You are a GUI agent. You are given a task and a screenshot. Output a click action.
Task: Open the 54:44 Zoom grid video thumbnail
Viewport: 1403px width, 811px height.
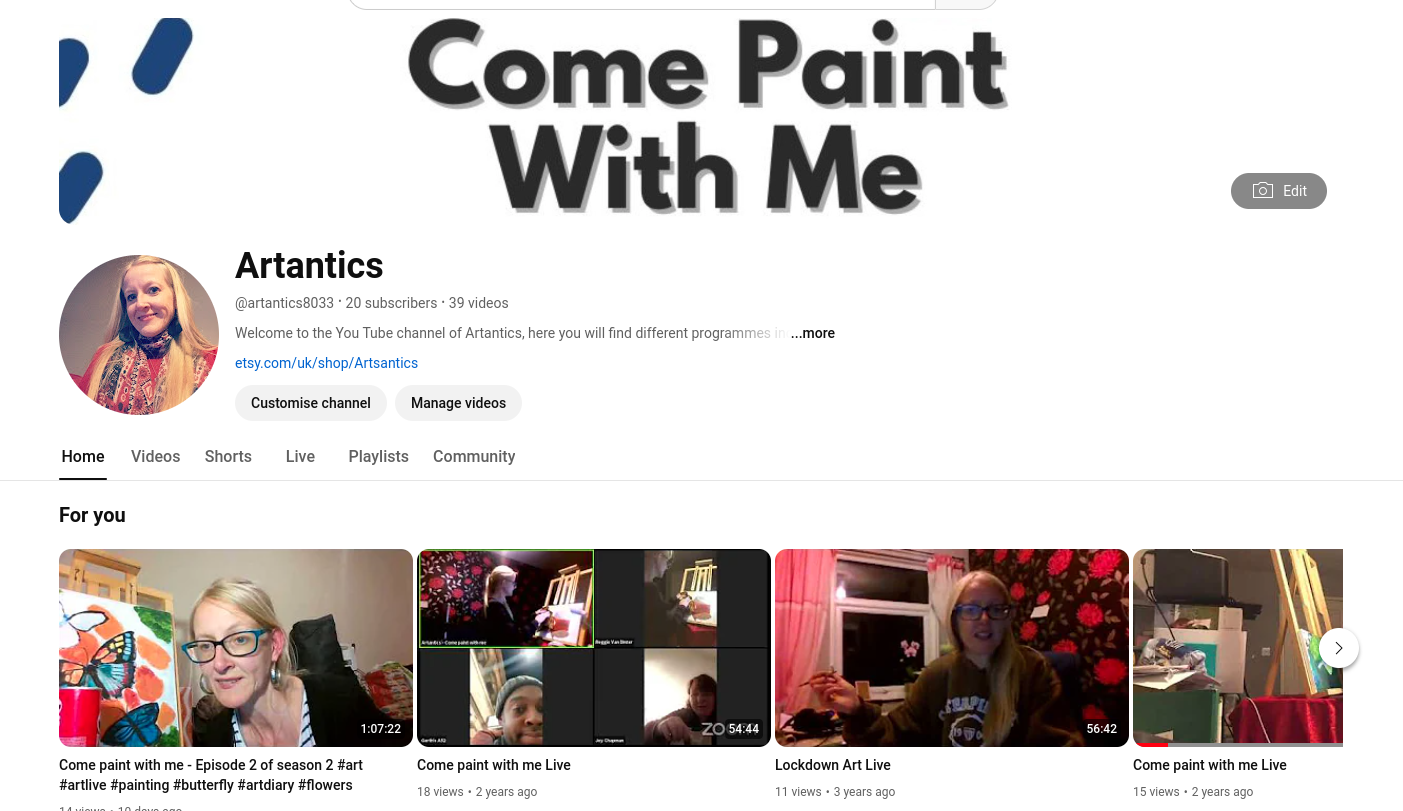click(x=594, y=648)
